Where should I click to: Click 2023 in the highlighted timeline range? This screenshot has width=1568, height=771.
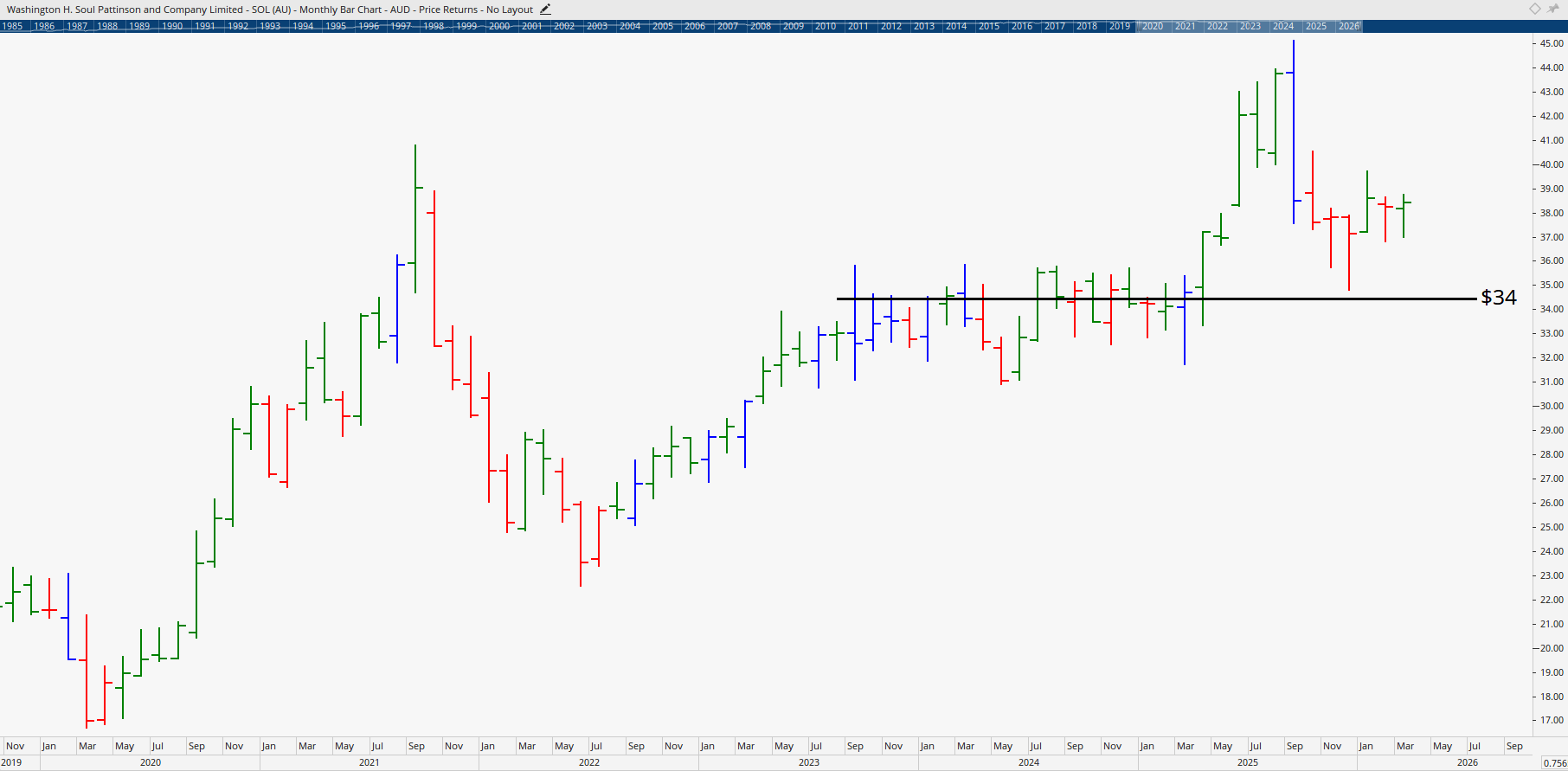click(1250, 26)
